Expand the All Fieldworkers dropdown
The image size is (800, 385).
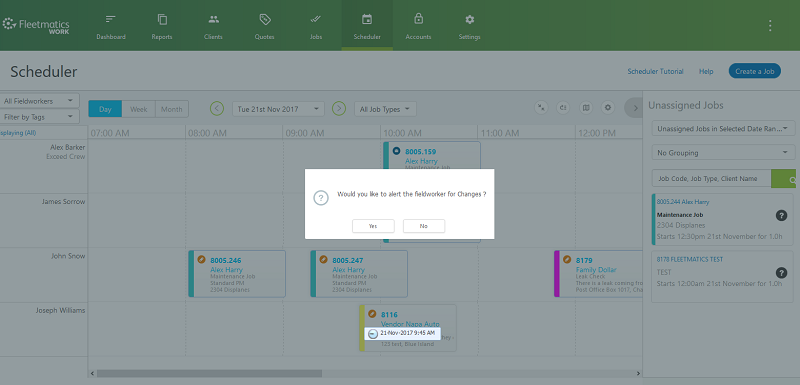point(39,101)
